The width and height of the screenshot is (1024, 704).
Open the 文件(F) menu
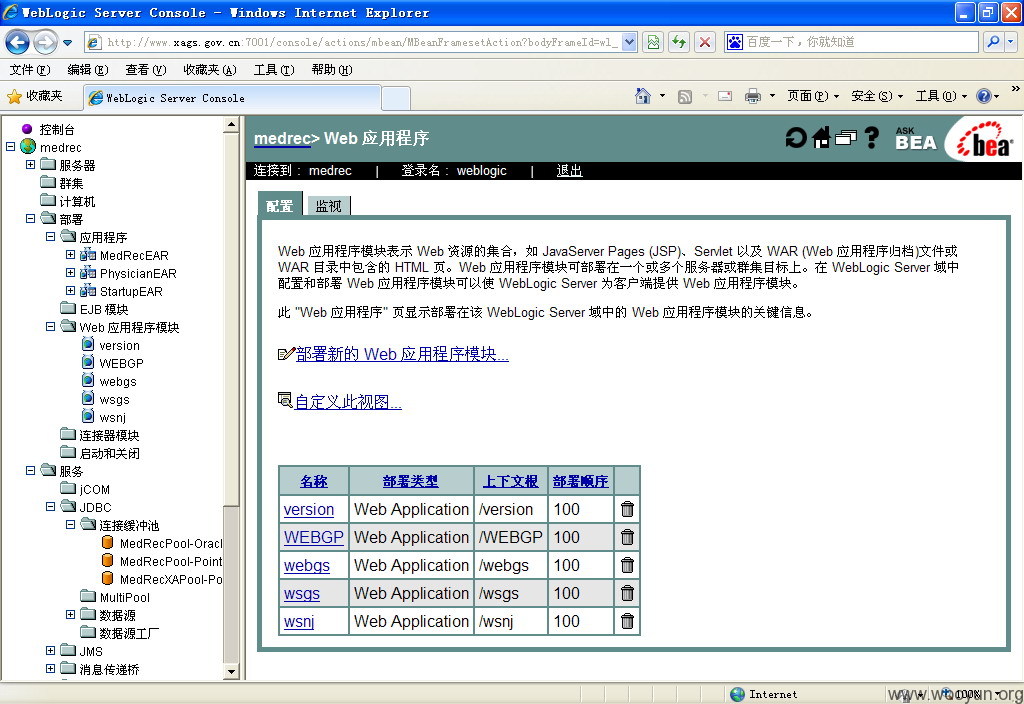[29, 70]
